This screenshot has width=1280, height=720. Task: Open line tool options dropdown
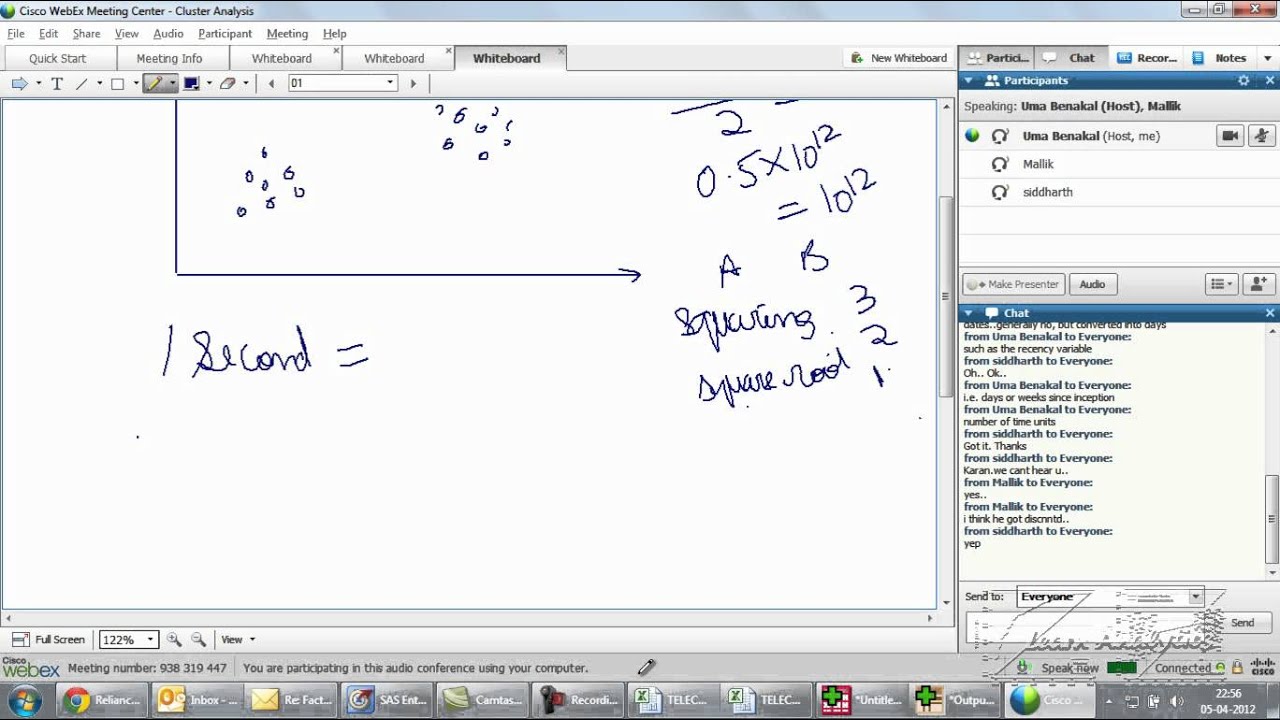pyautogui.click(x=99, y=83)
